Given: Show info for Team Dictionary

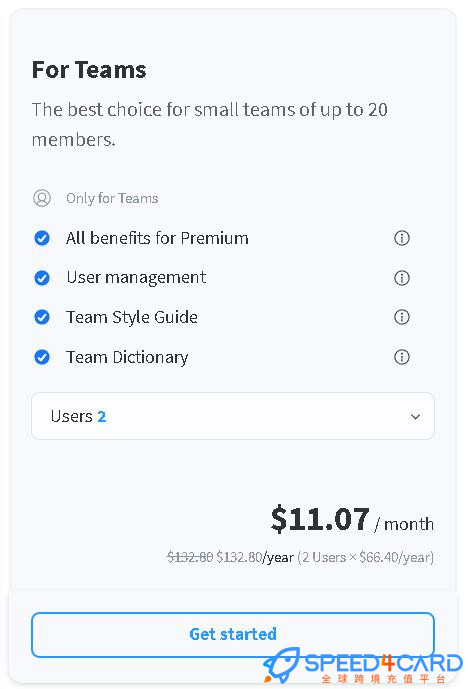Looking at the screenshot, I should coord(402,357).
